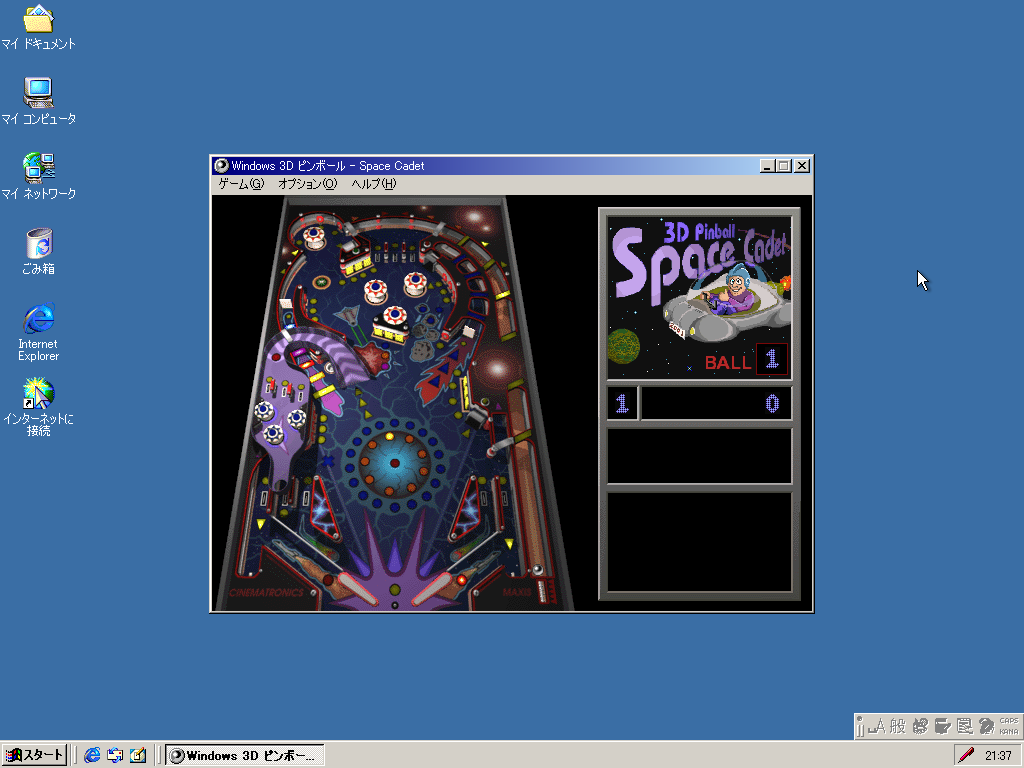Click the IME 般 conversion mode icon
1024x768 pixels.
tap(898, 726)
